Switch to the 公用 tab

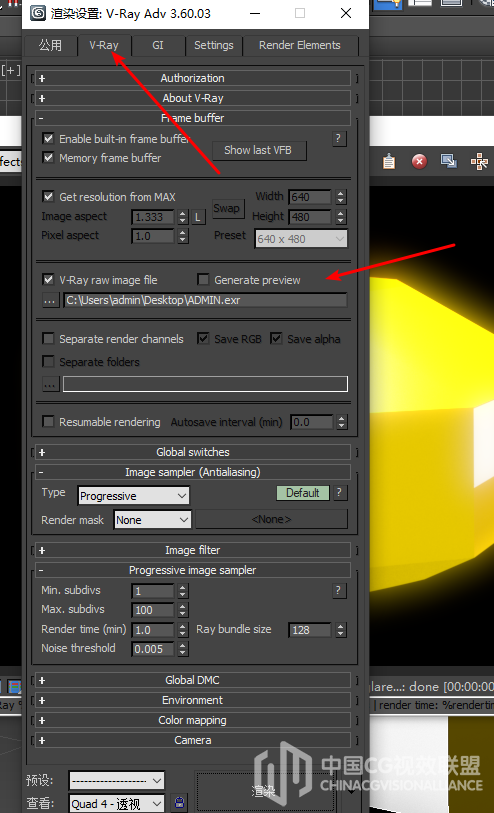coord(50,46)
